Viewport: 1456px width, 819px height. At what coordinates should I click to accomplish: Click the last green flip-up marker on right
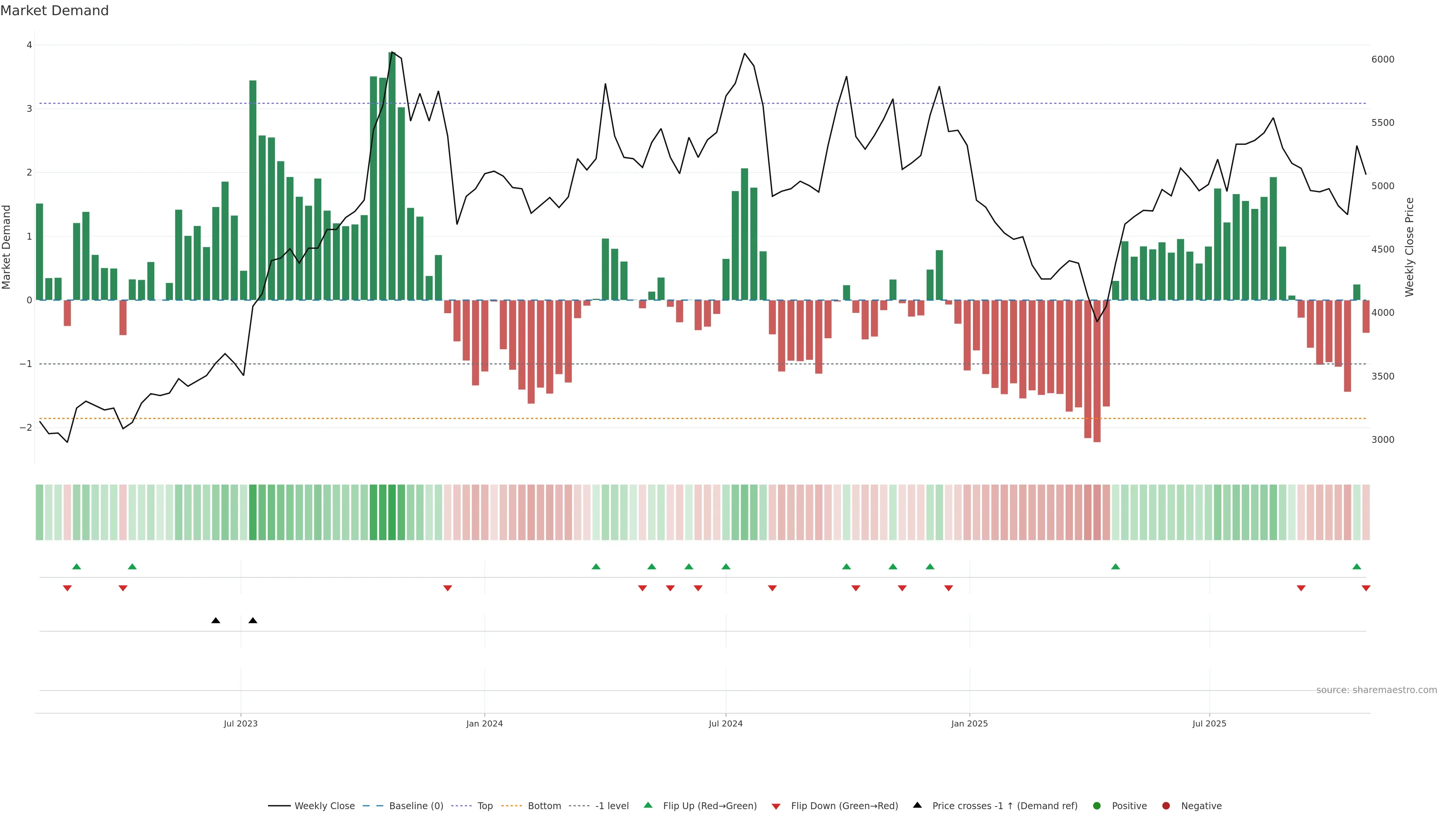1357,567
